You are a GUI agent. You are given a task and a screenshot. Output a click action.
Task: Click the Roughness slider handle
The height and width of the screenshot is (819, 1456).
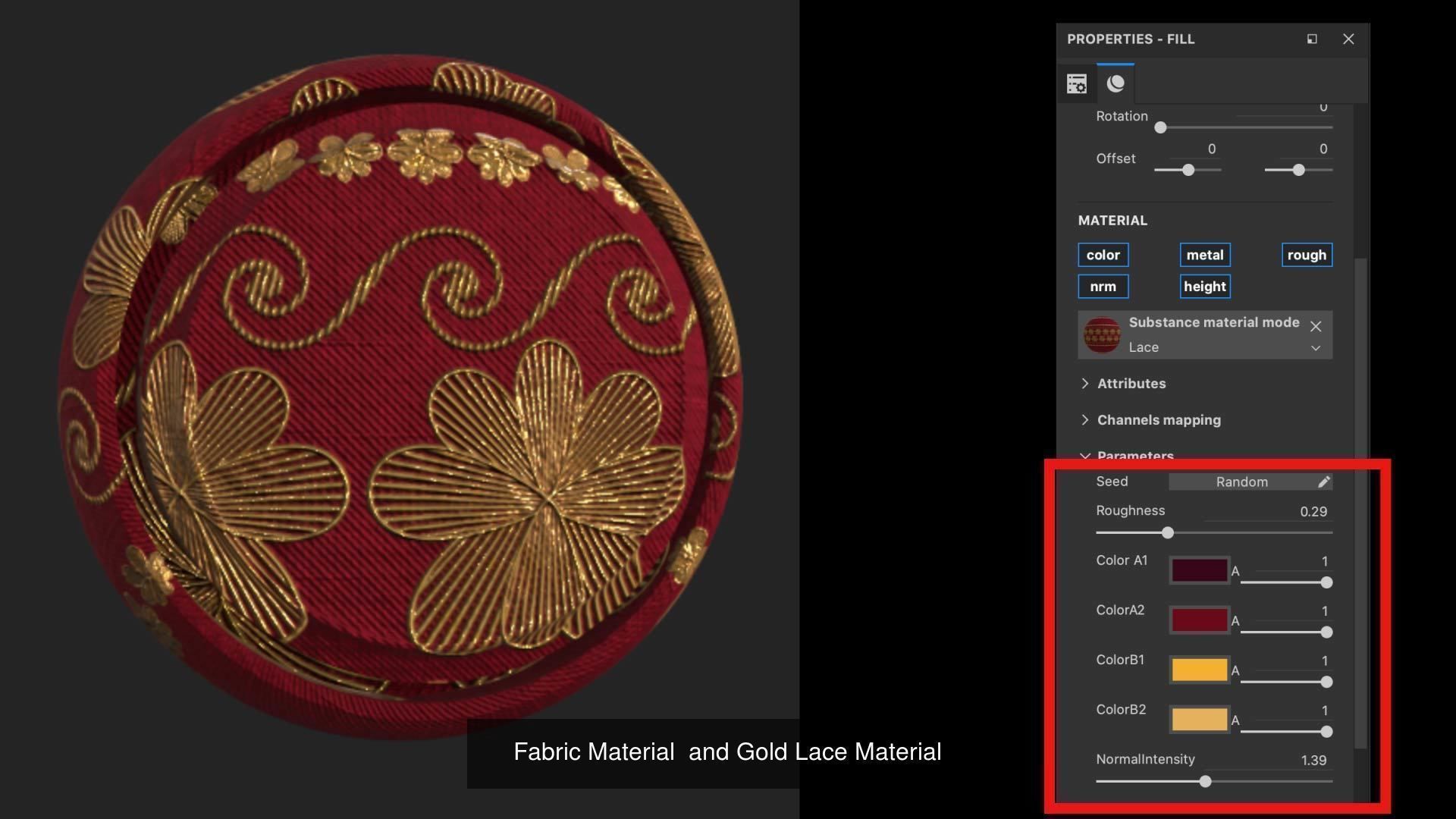1168,533
